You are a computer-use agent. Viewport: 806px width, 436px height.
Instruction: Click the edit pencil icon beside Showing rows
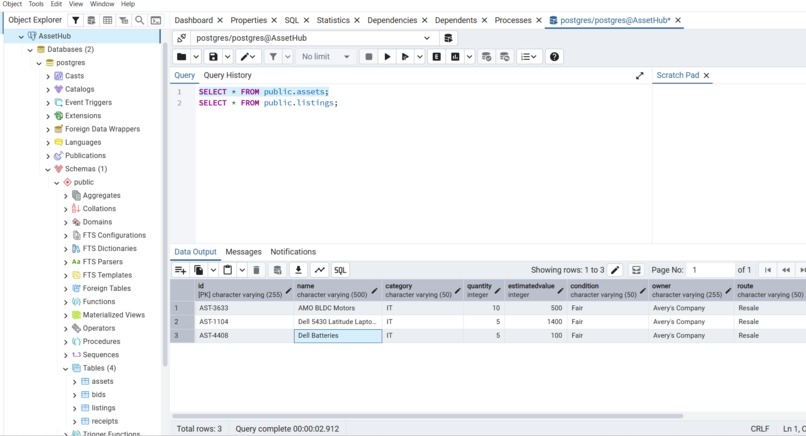[x=615, y=270]
